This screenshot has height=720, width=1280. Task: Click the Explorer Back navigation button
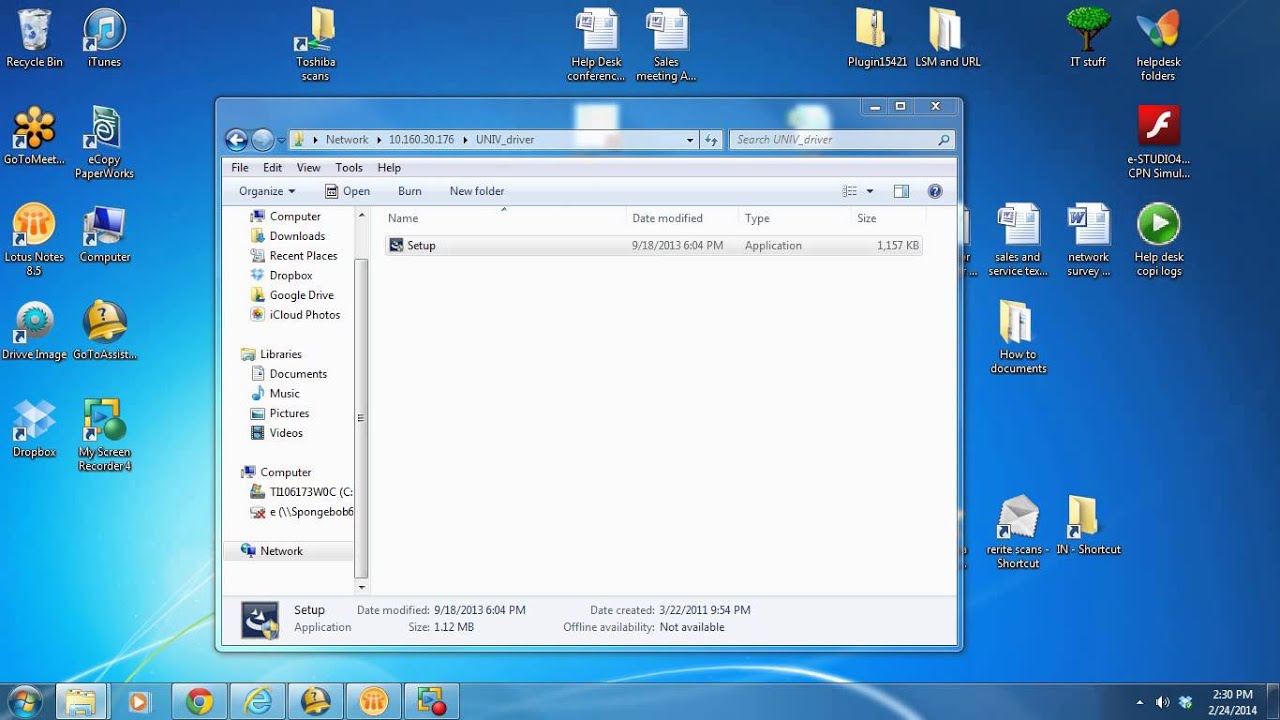(x=236, y=140)
